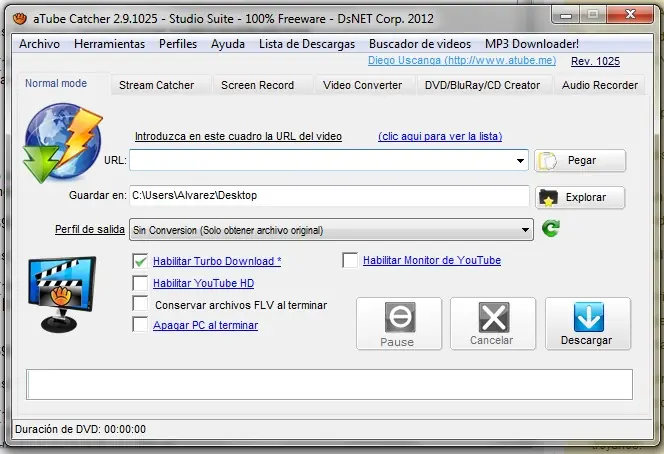The image size is (664, 454).
Task: Click Duración de DVD status bar text
Action: (80, 429)
